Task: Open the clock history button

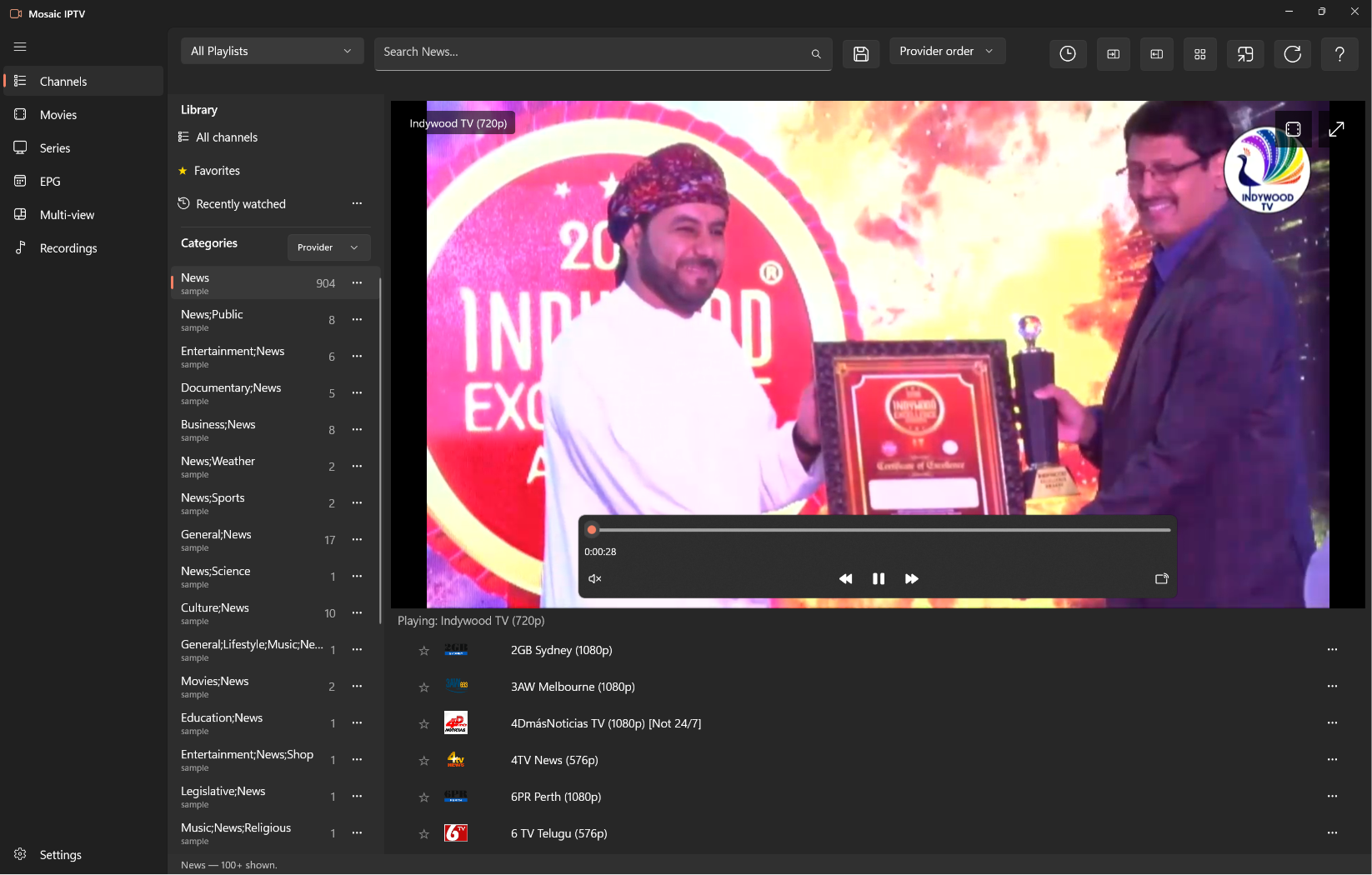Action: (1068, 54)
